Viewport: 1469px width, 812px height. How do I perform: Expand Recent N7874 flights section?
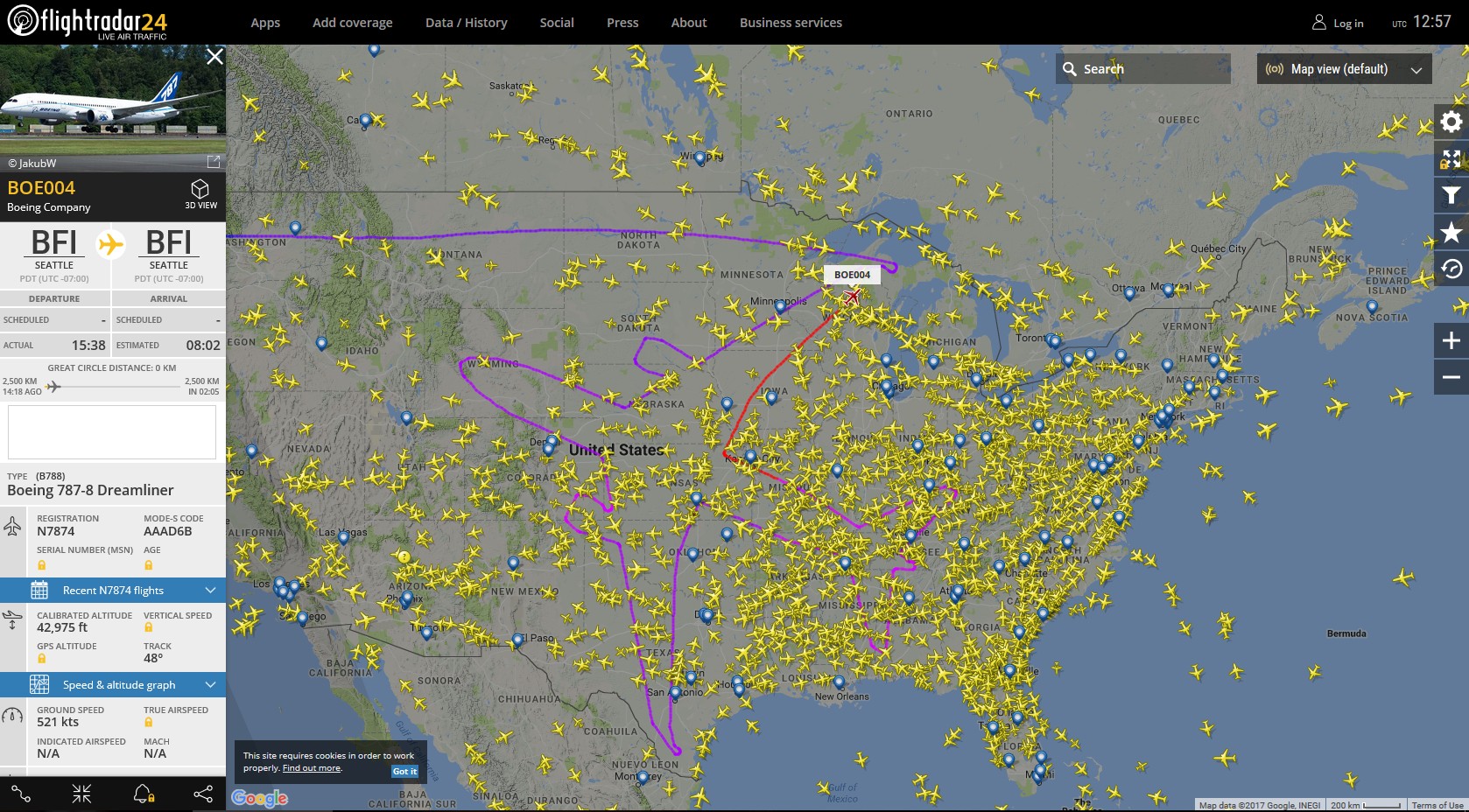click(112, 591)
